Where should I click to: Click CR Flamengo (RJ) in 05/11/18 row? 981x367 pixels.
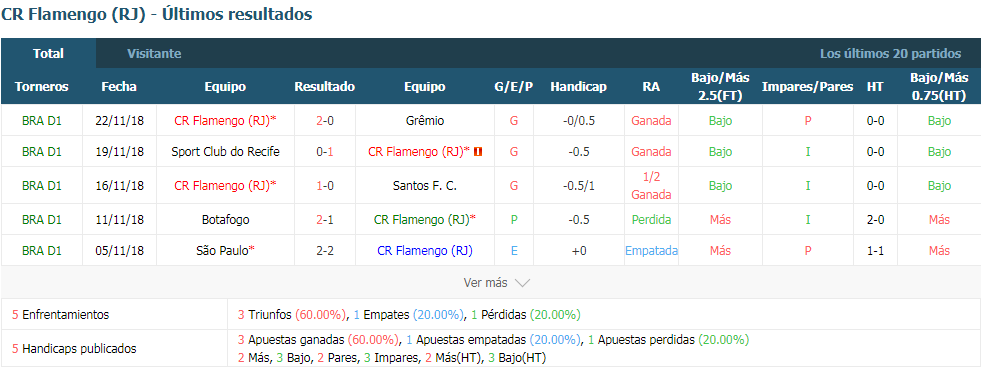coord(424,251)
